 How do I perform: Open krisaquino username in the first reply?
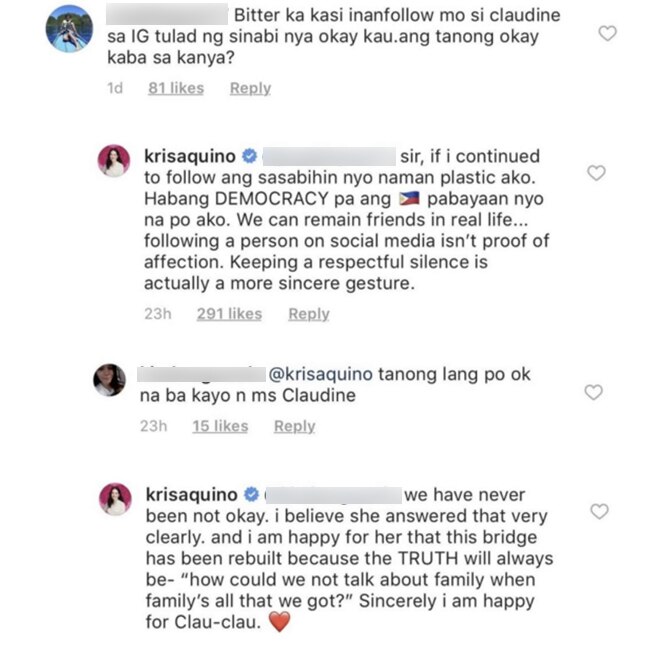(190, 156)
